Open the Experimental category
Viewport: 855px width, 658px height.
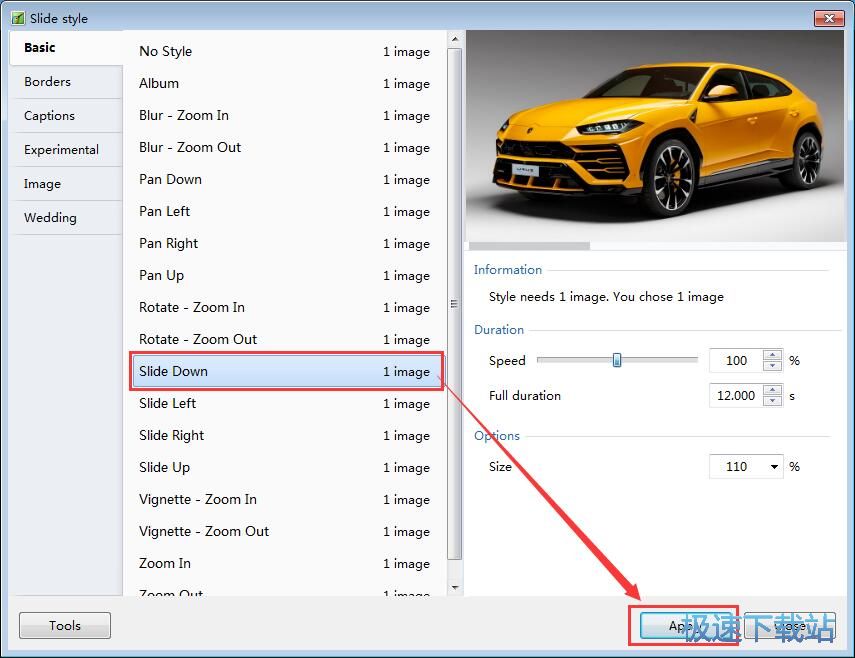tap(65, 149)
